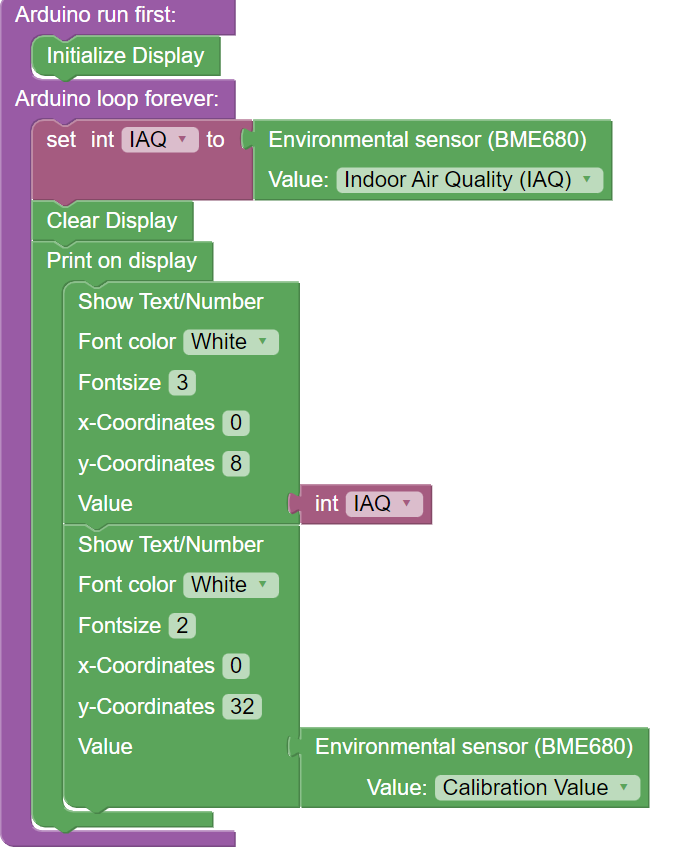The width and height of the screenshot is (689, 854).
Task: Click x-Coordinates 0 field in first text block
Action: tap(236, 423)
